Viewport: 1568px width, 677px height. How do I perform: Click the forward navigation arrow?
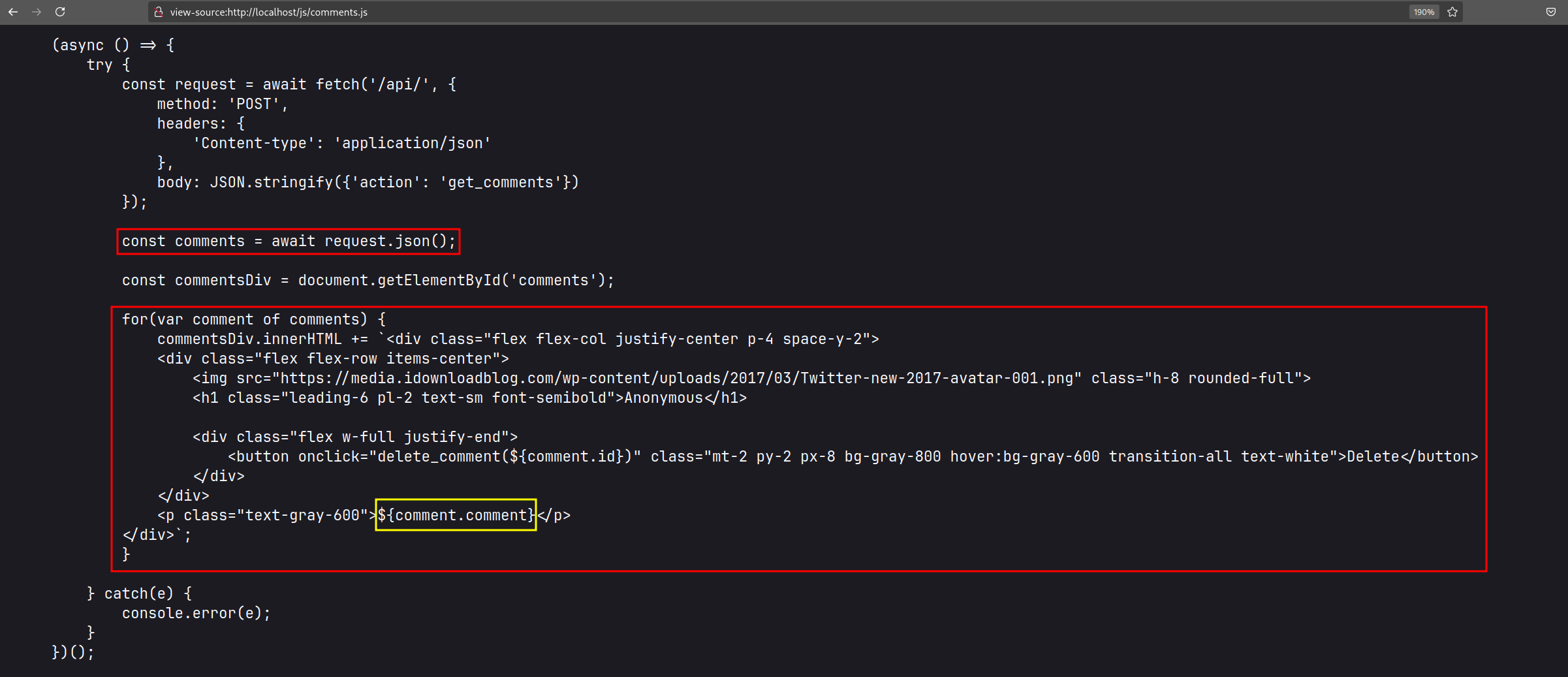click(x=37, y=12)
